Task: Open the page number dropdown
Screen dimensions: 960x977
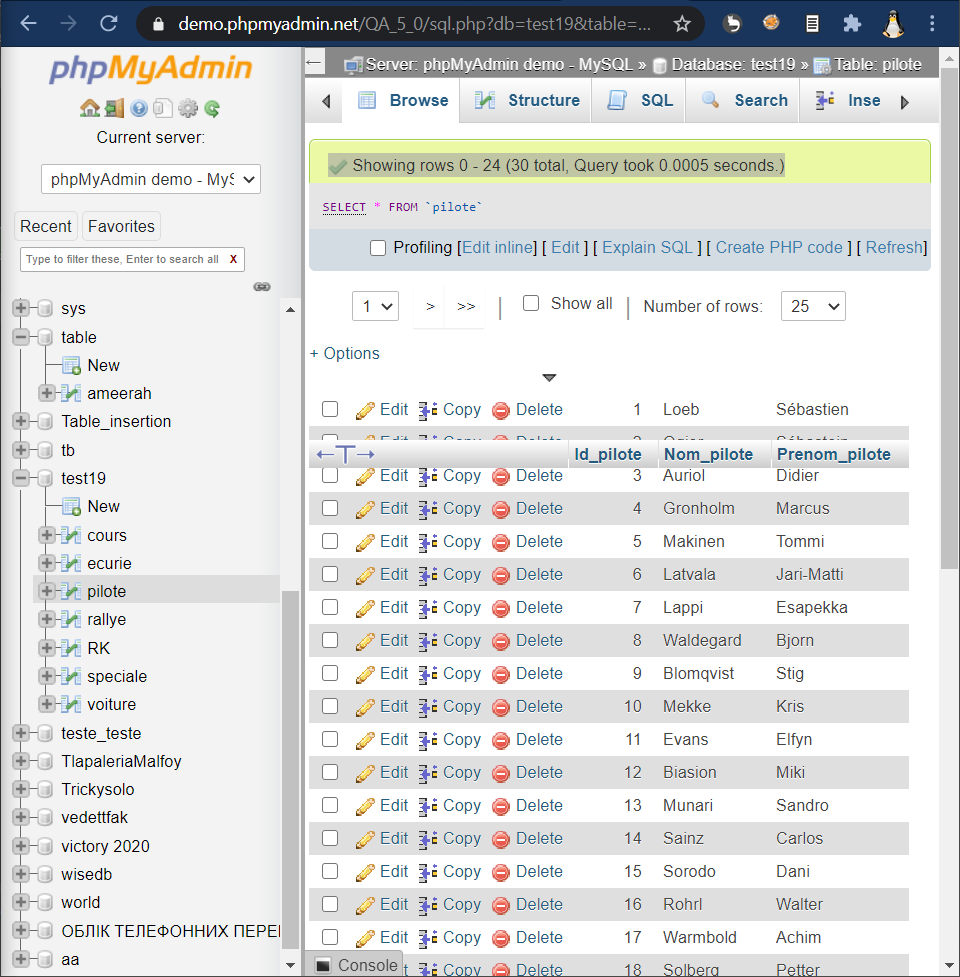Action: 376,306
